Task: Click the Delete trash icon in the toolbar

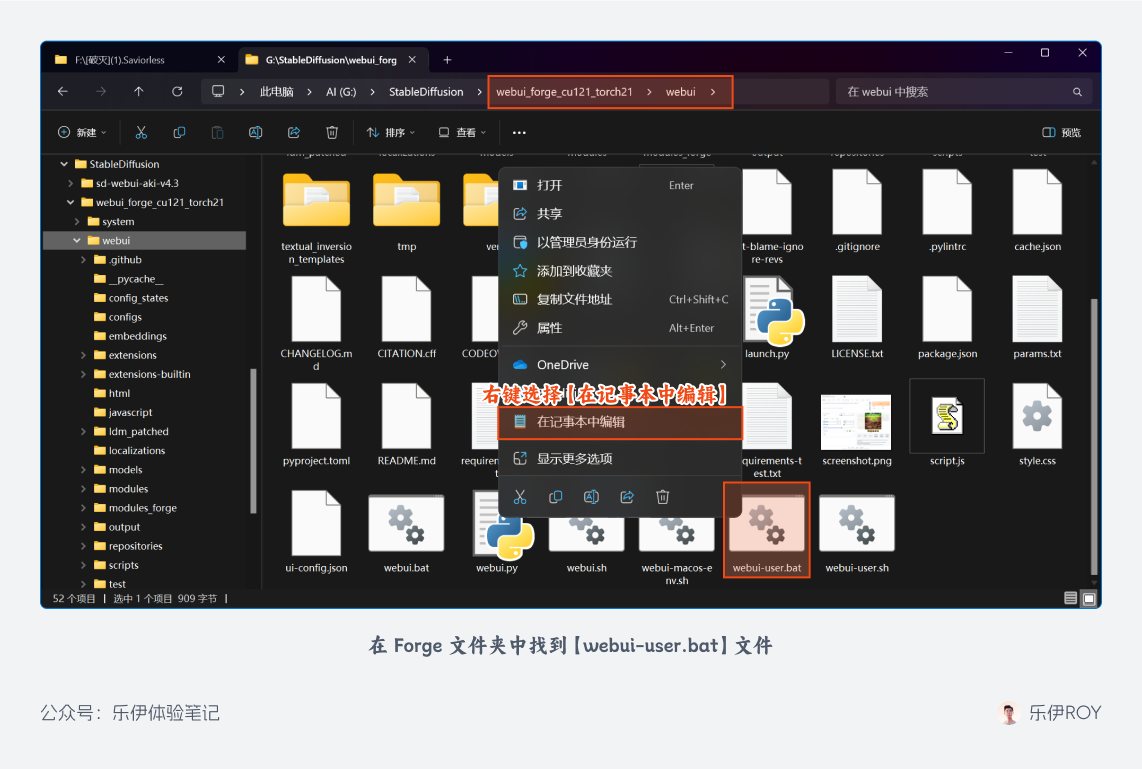Action: 331,132
